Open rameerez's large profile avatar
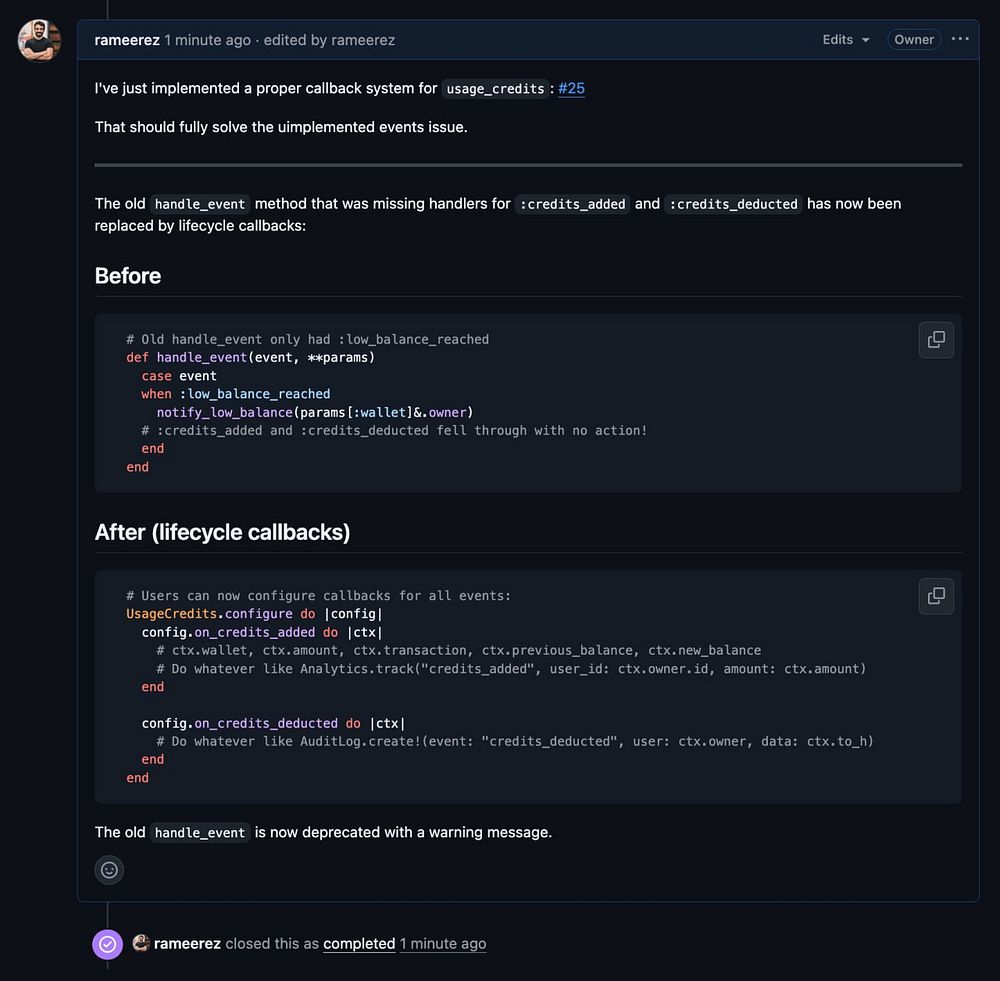 (x=40, y=41)
